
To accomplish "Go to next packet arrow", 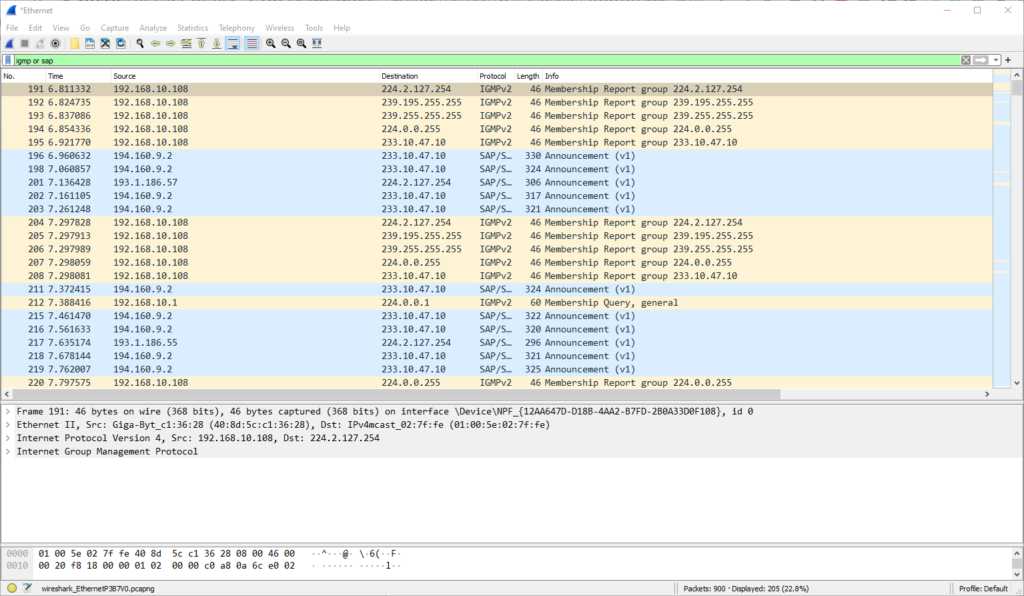I will click(170, 43).
